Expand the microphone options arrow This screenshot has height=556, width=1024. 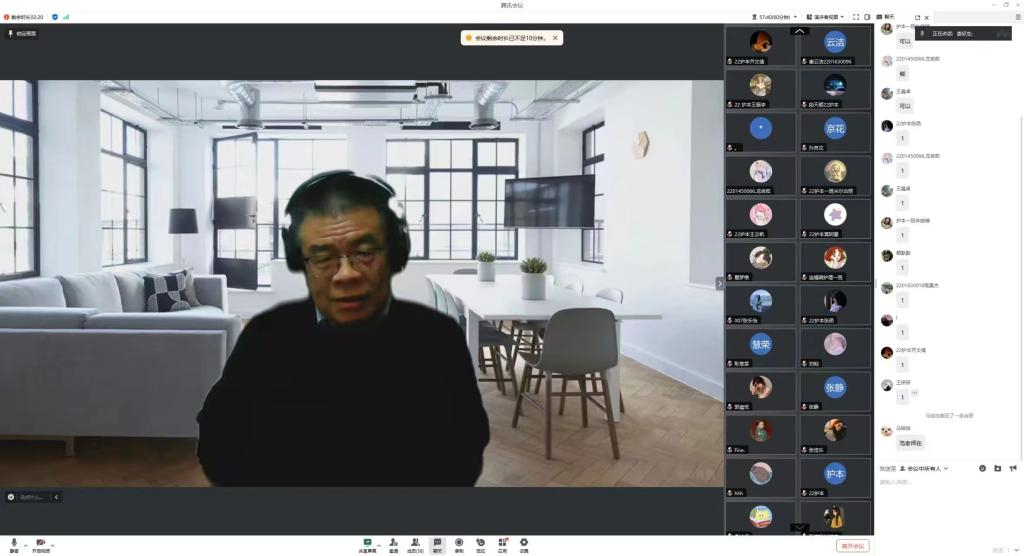[x=26, y=543]
